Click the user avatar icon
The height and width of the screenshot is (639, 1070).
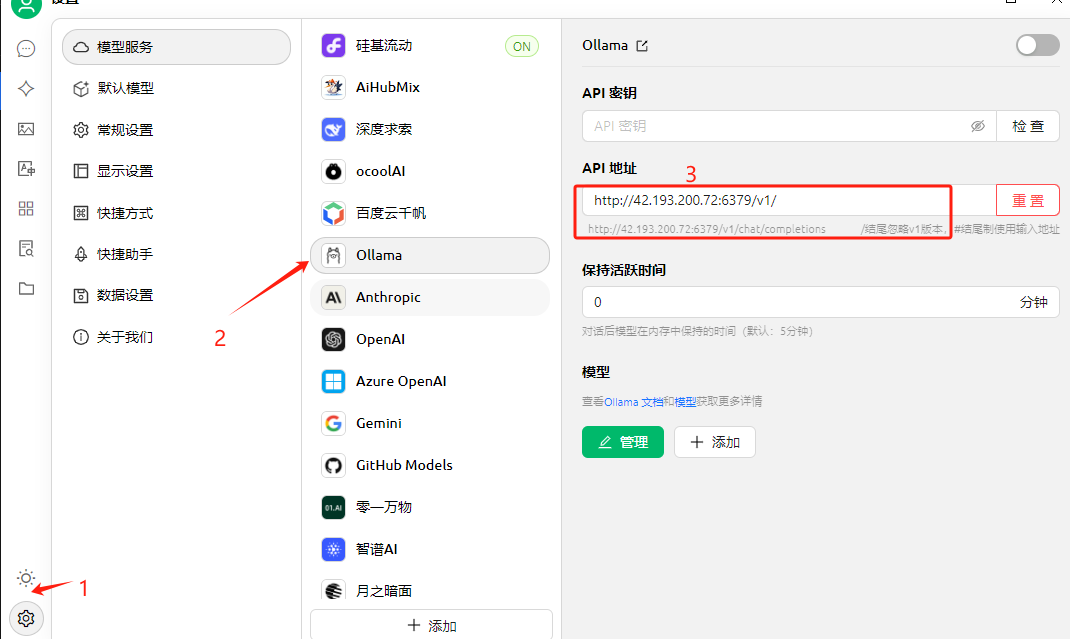coord(26,7)
